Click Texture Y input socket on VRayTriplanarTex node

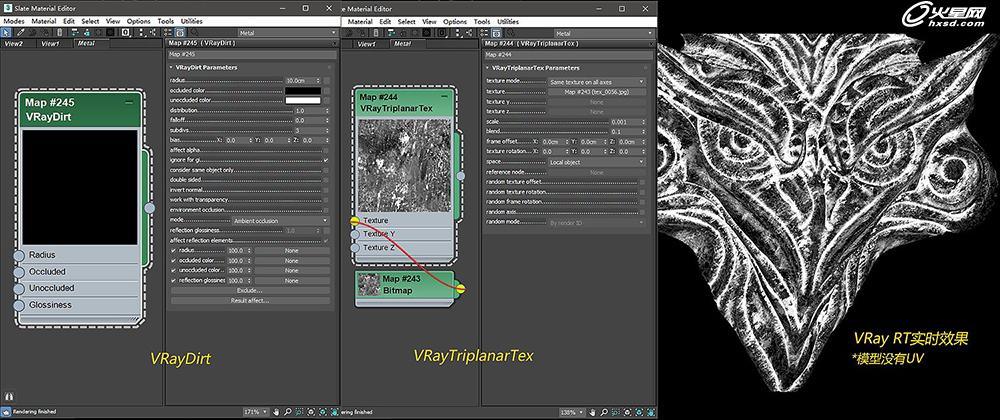pyautogui.click(x=355, y=234)
